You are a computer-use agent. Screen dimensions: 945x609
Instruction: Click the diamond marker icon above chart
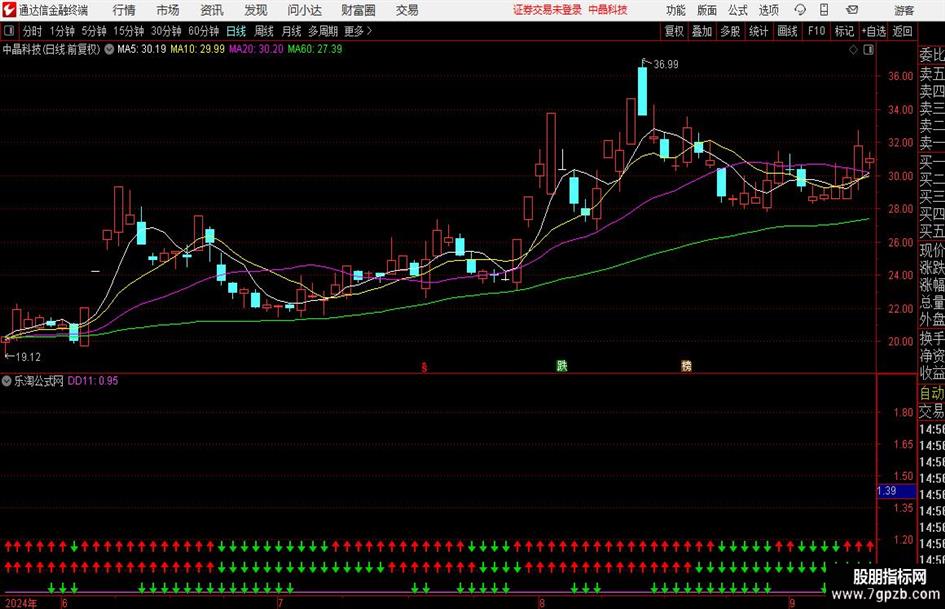pos(853,49)
